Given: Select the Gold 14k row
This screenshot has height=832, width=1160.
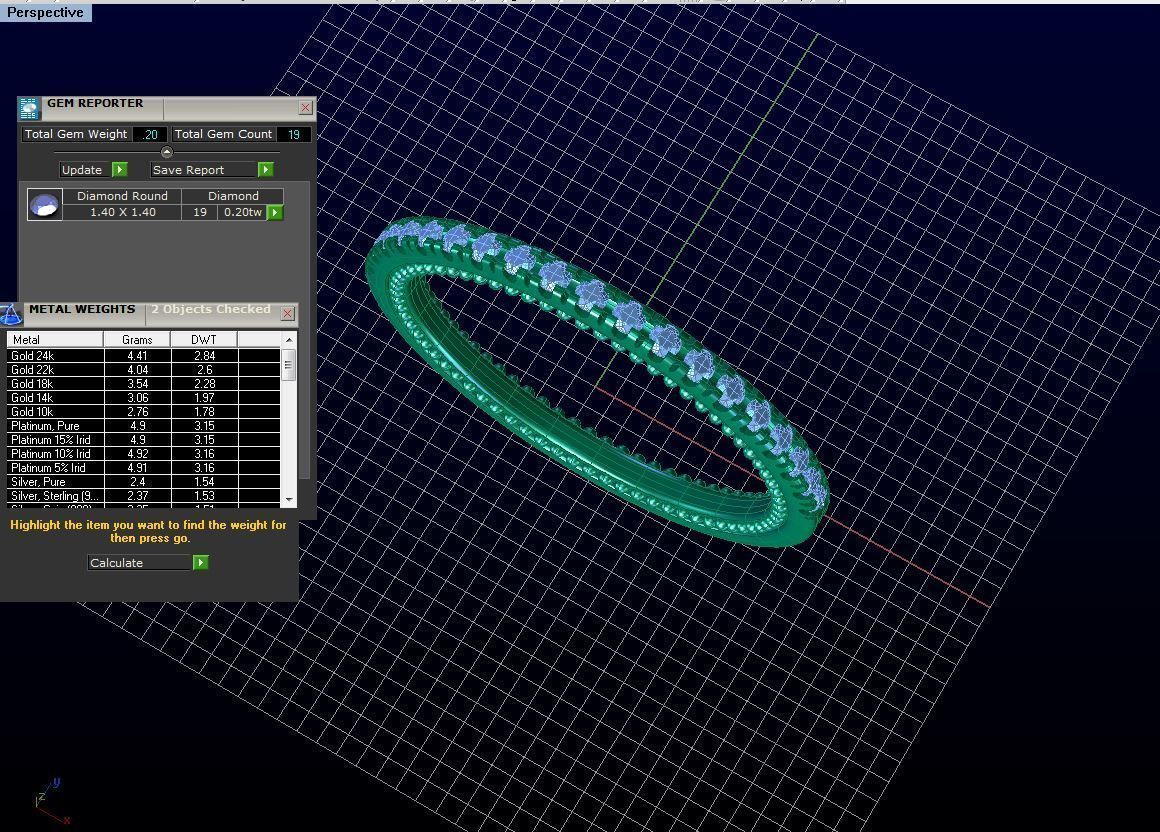Looking at the screenshot, I should coord(144,398).
